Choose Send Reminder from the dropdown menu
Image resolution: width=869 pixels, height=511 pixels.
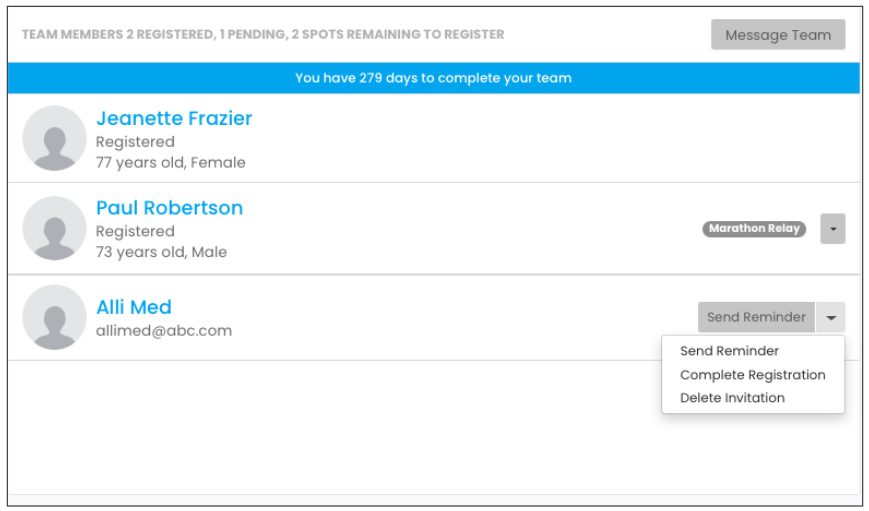[729, 351]
